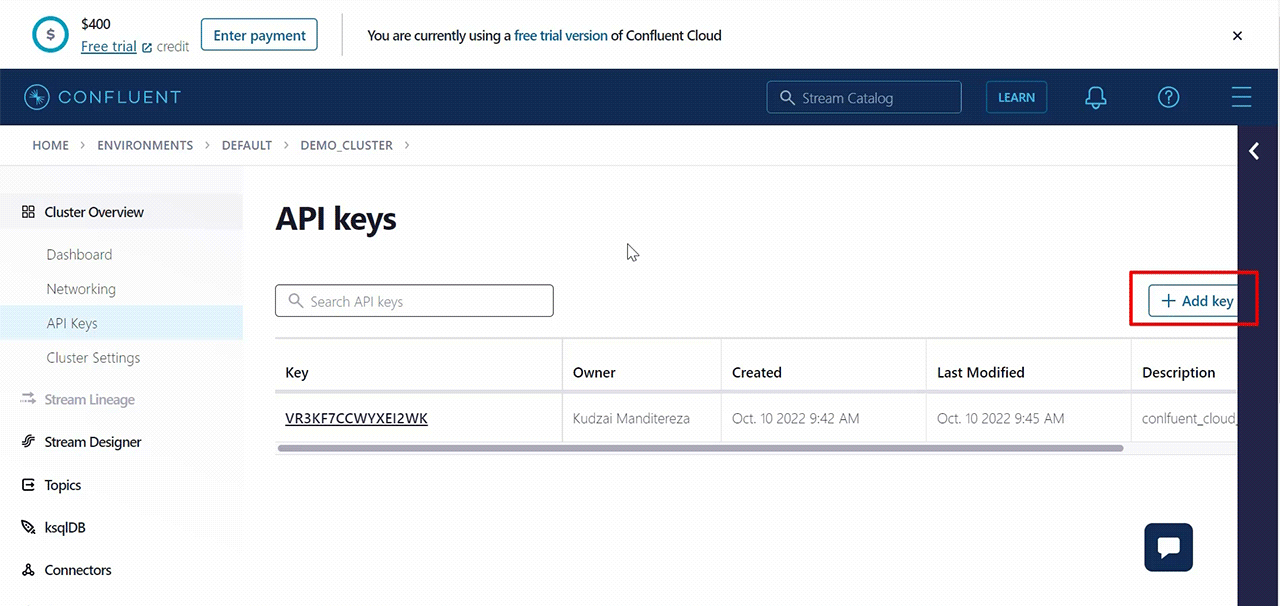Click modified date Oct. 10 2022 9:45 AM
This screenshot has width=1280, height=606.
coord(1001,418)
